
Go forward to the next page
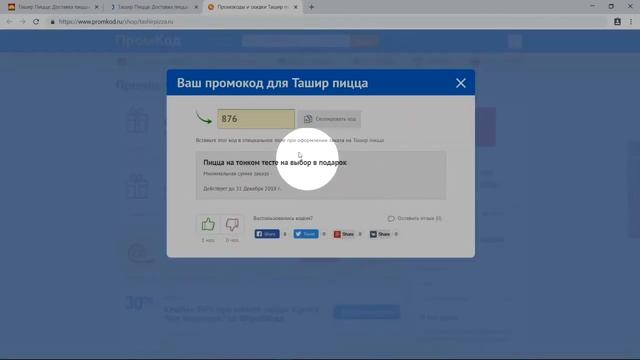tap(22, 22)
